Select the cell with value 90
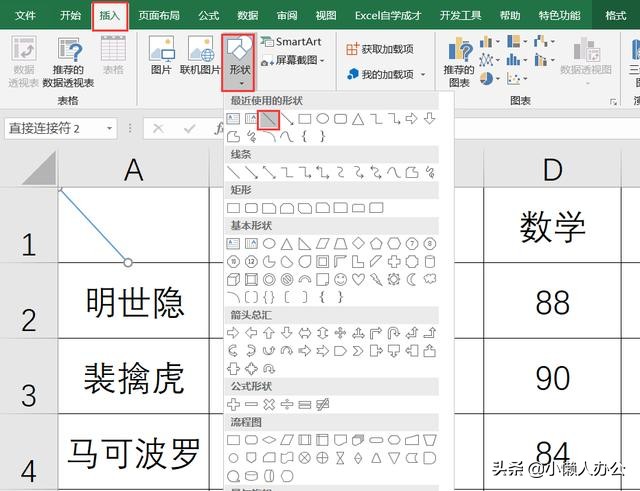This screenshot has height=491, width=640. pos(552,376)
